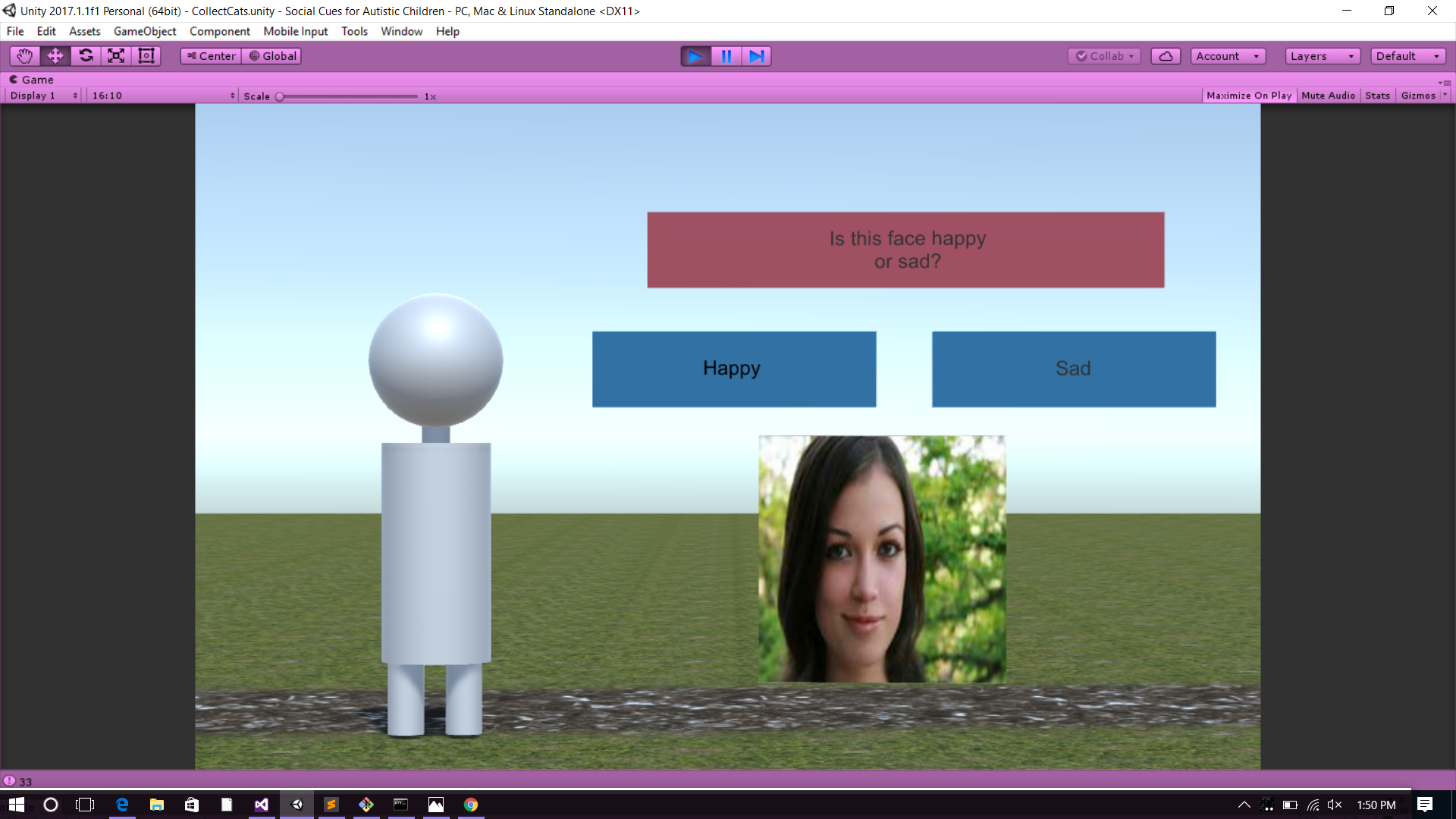Open the Cloud services panel
This screenshot has height=819, width=1456.
(x=1166, y=56)
